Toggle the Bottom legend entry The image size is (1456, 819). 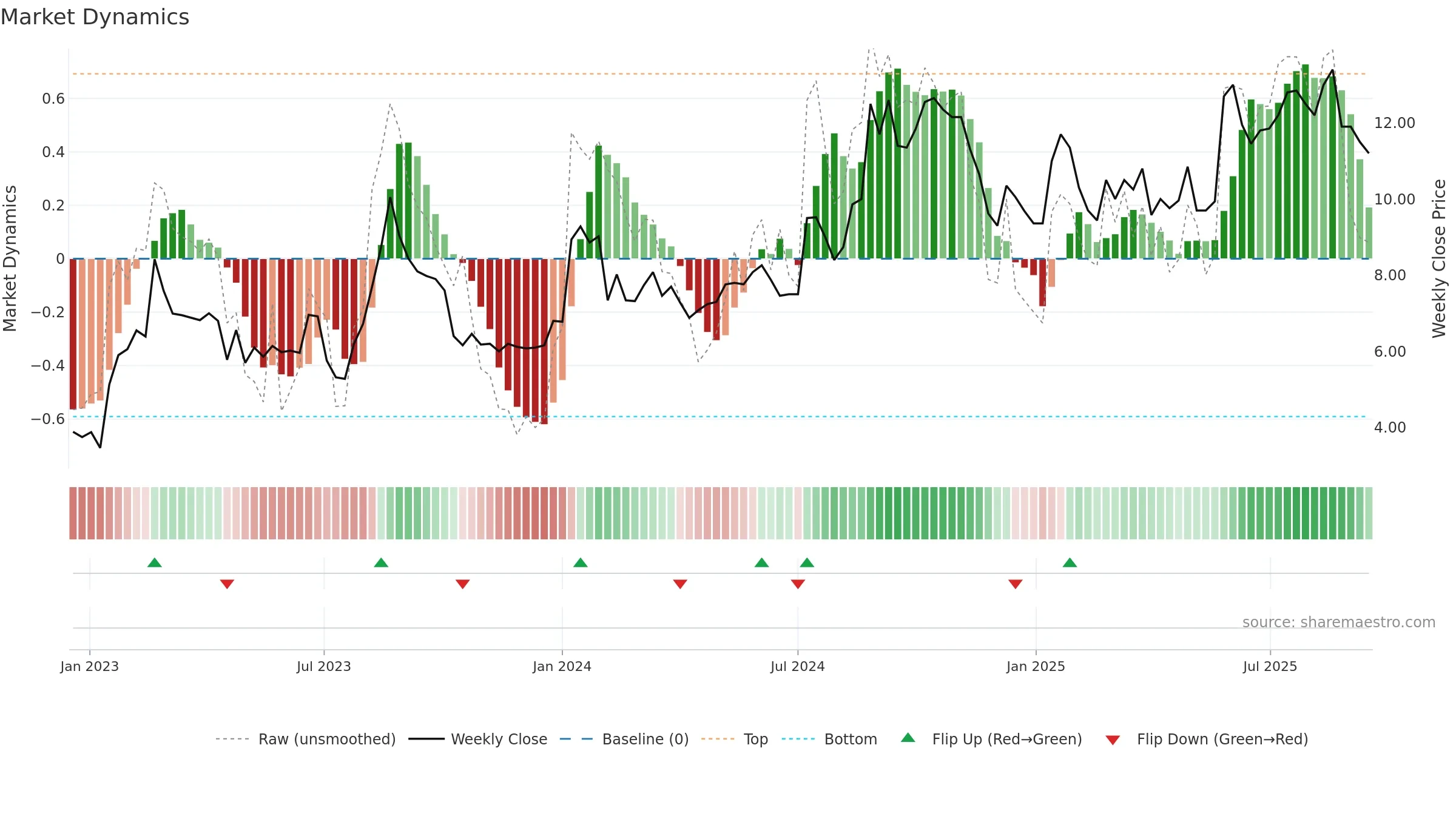coord(829,739)
